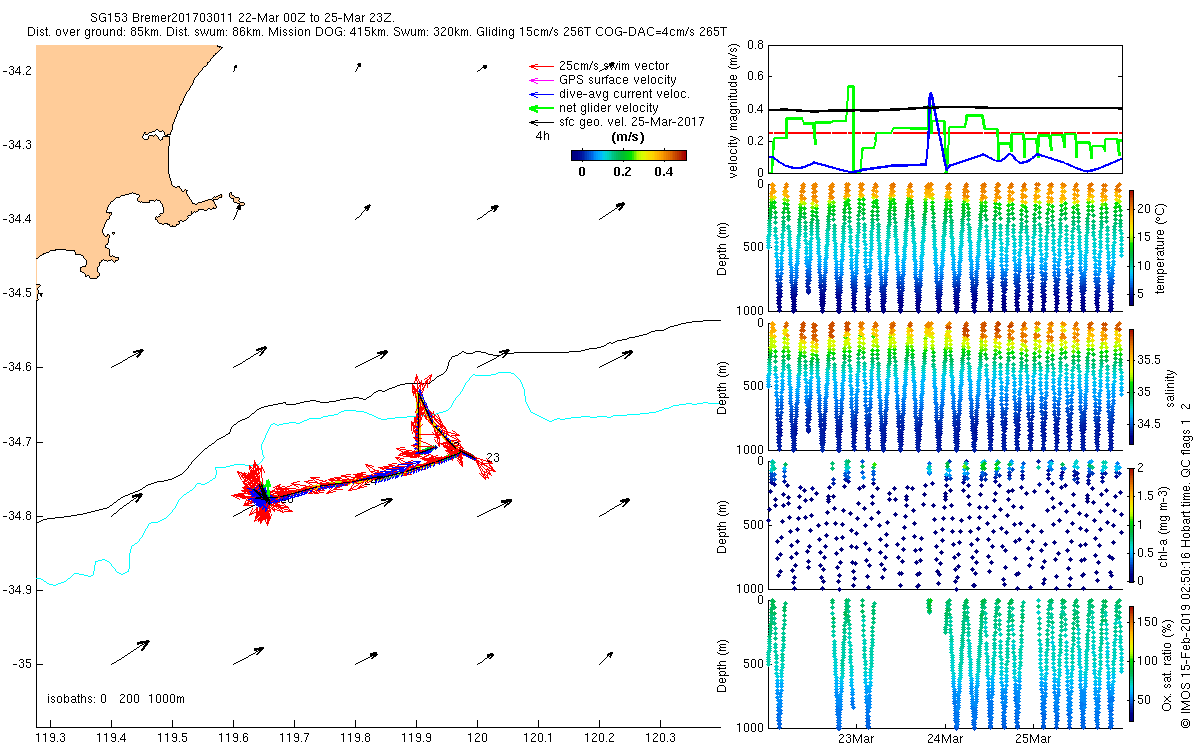Click the temperature (°C) colorbar
This screenshot has height=750, width=1200.
pyautogui.click(x=1131, y=248)
